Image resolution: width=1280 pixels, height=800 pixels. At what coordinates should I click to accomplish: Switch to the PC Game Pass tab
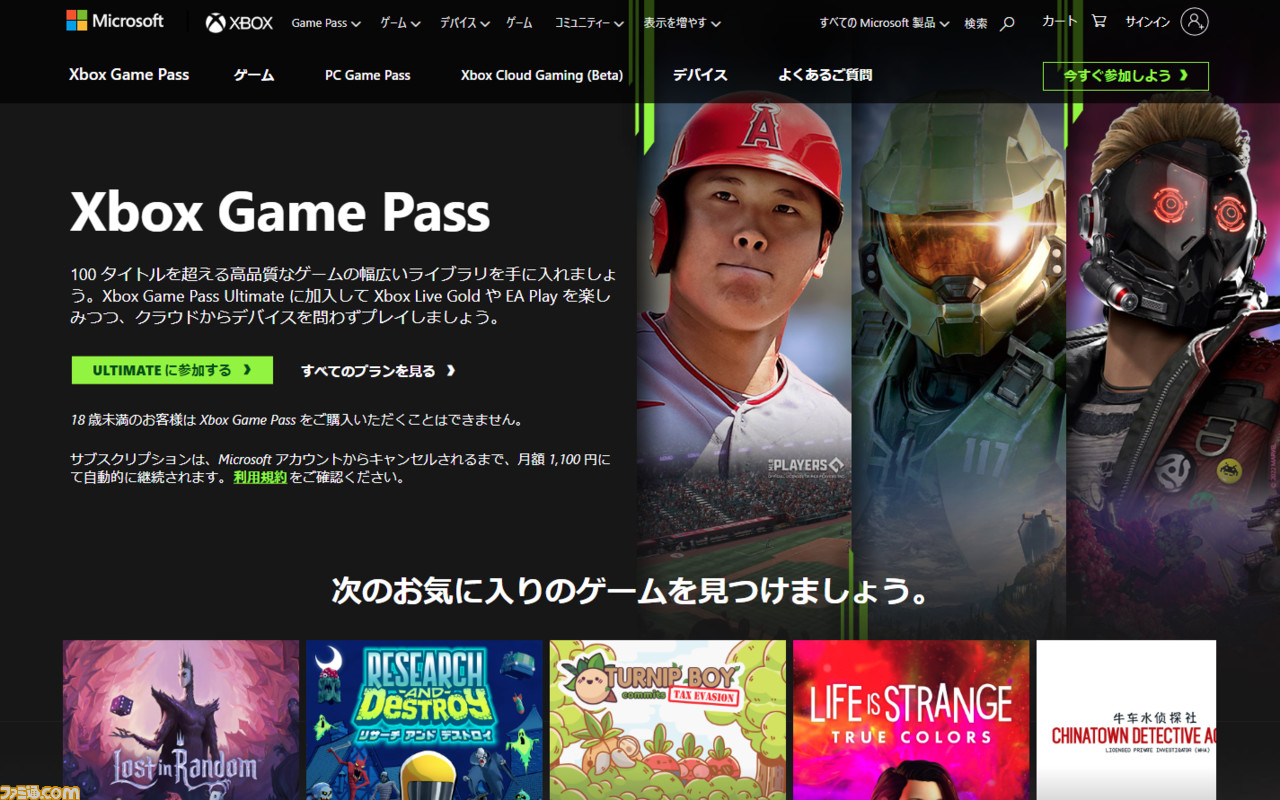367,75
